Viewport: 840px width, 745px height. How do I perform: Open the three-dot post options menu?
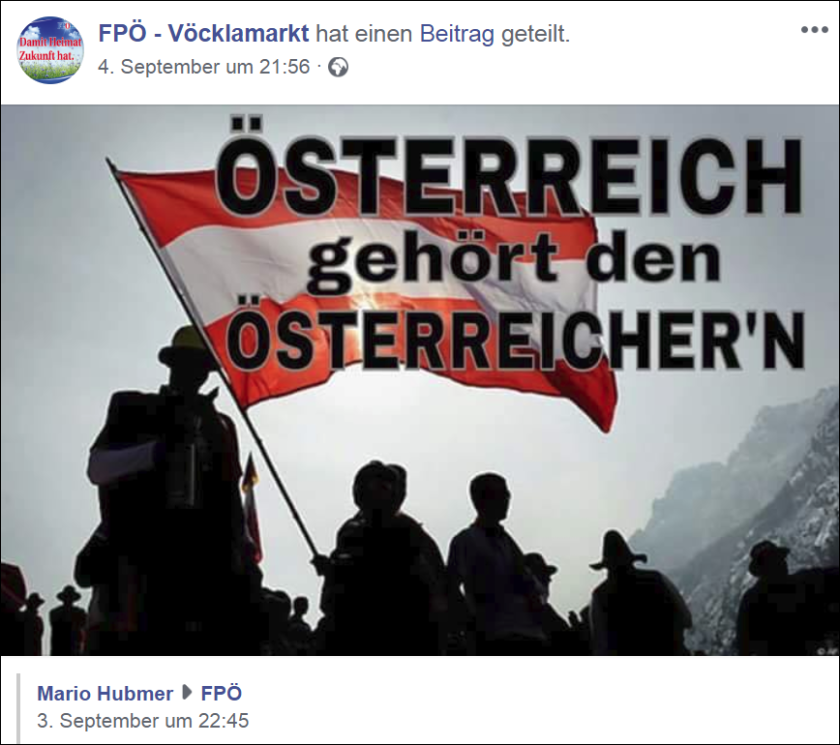tap(814, 29)
